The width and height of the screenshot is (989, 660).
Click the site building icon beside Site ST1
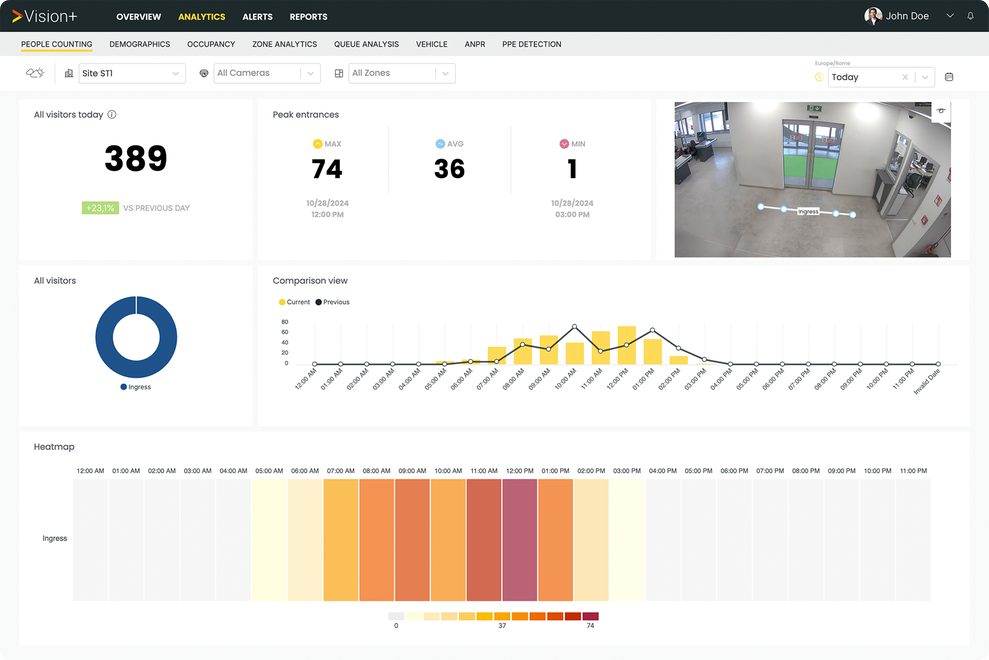point(68,73)
